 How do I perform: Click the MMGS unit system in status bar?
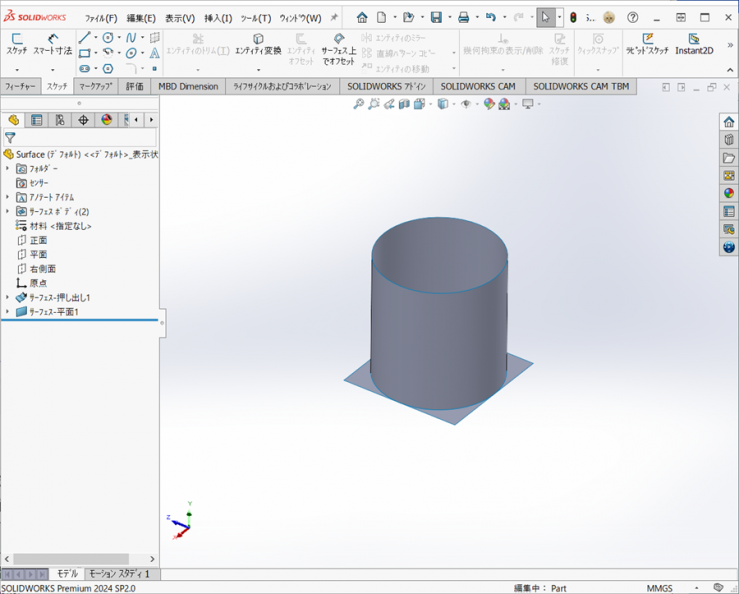pos(660,588)
